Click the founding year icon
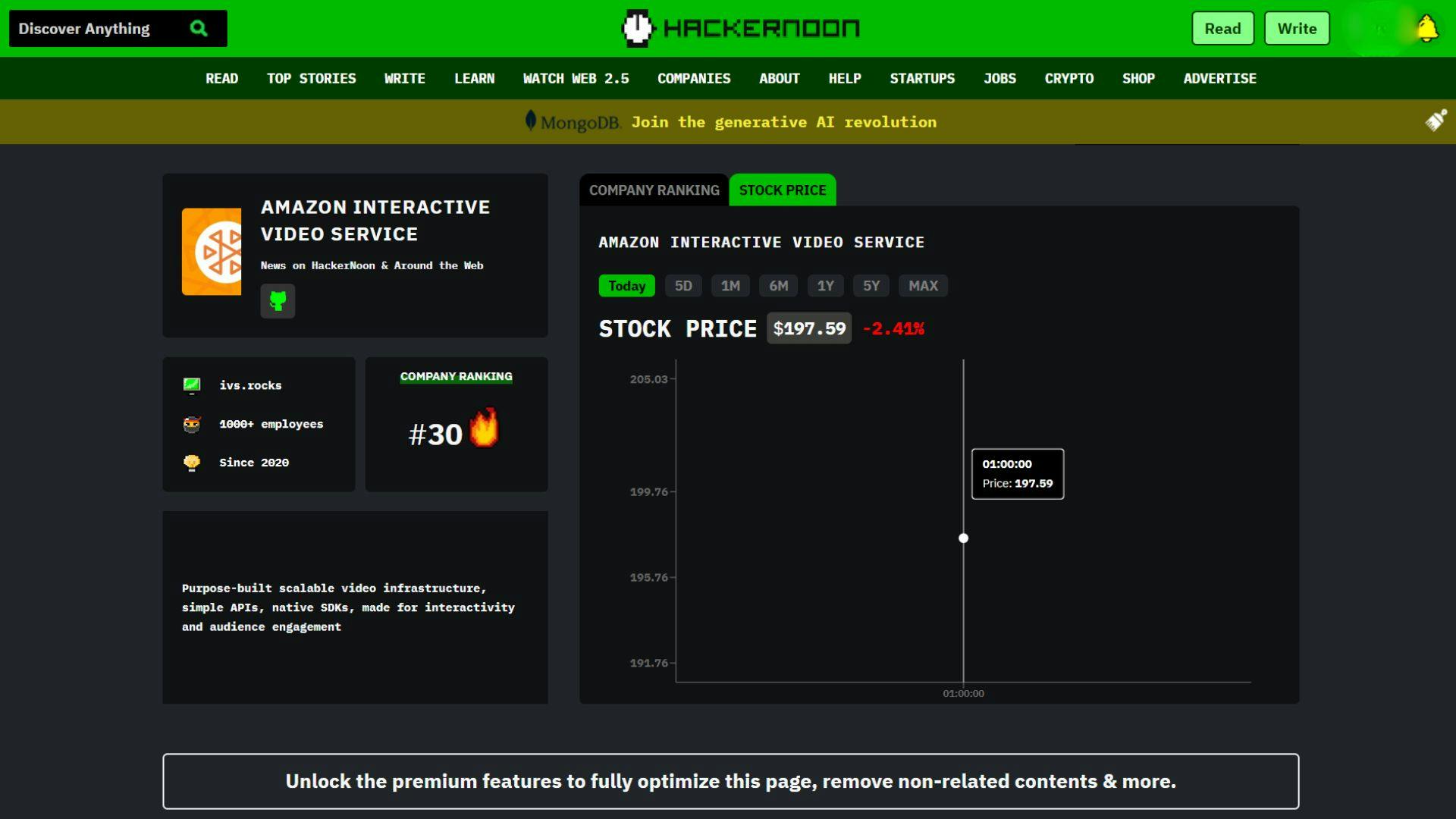The width and height of the screenshot is (1456, 819). point(191,461)
